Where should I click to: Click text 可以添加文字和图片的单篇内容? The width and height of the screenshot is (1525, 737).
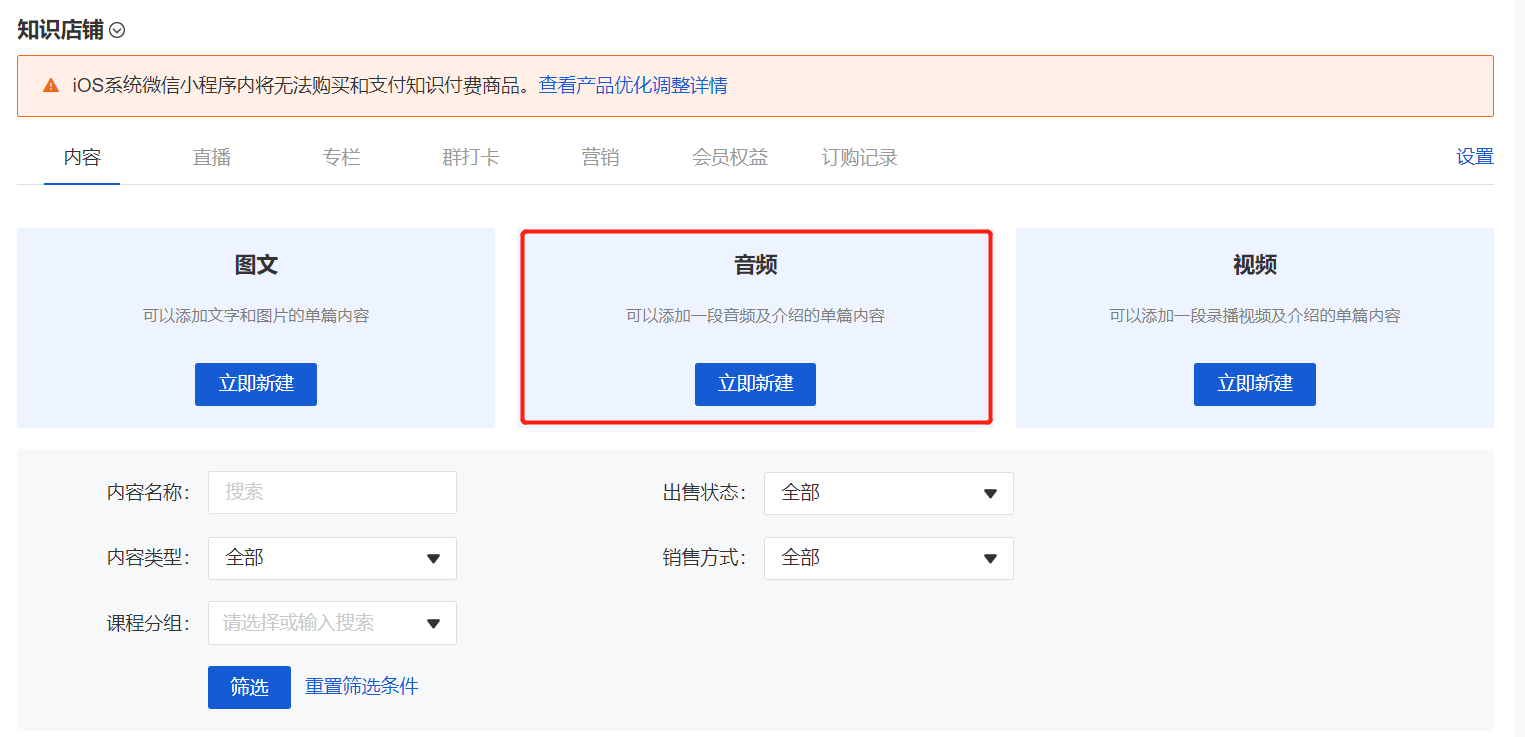click(256, 316)
